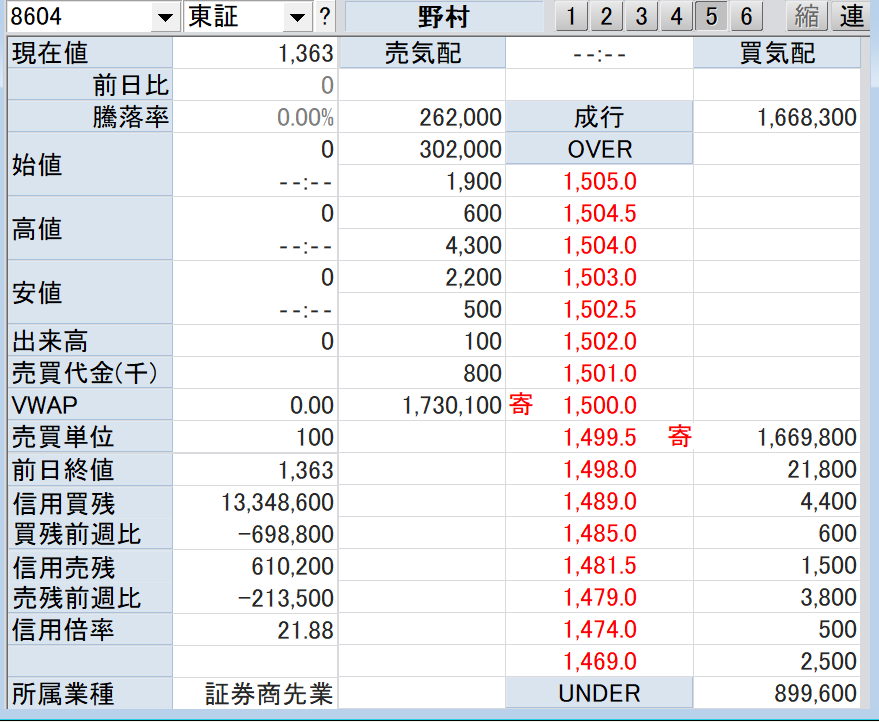The height and width of the screenshot is (722, 879).
Task: Toggle the 縮 compact view button
Action: pyautogui.click(x=806, y=17)
